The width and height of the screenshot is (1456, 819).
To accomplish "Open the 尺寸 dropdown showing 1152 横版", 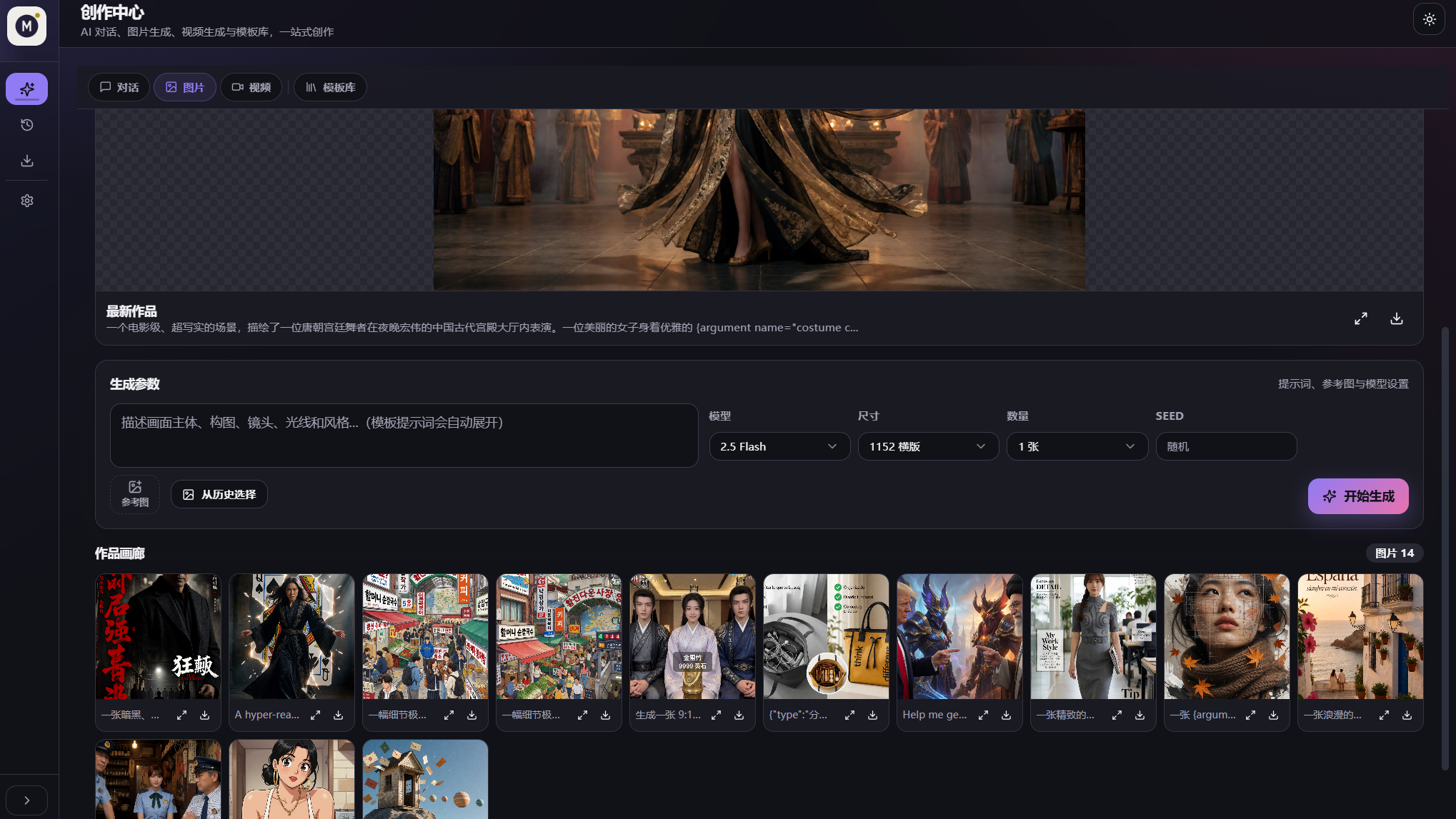I will pyautogui.click(x=928, y=446).
